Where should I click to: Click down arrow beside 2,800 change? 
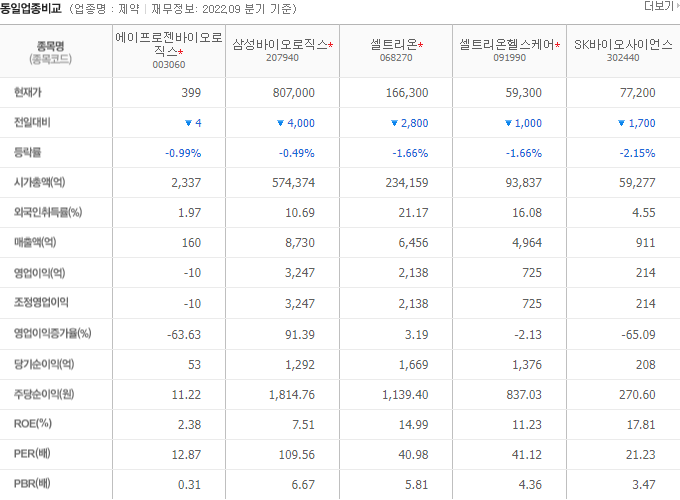coord(394,123)
